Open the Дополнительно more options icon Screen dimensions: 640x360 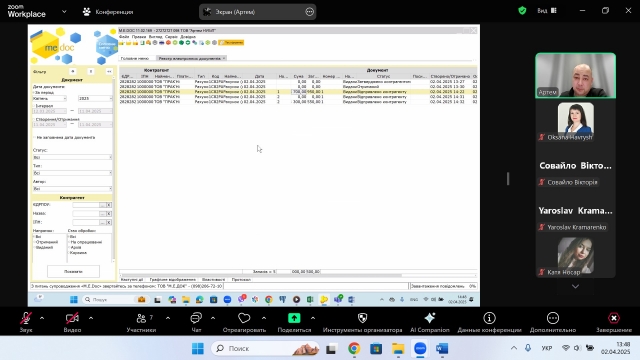point(553,318)
